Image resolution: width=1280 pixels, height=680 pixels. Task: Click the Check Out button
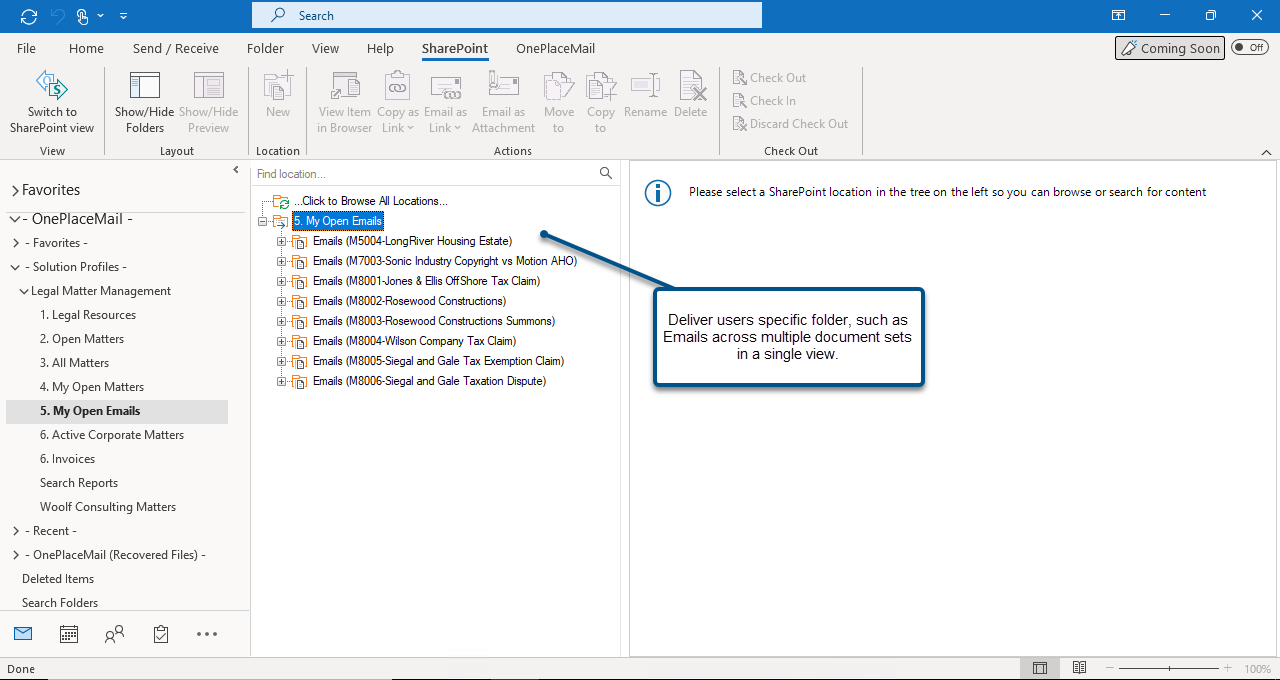769,78
